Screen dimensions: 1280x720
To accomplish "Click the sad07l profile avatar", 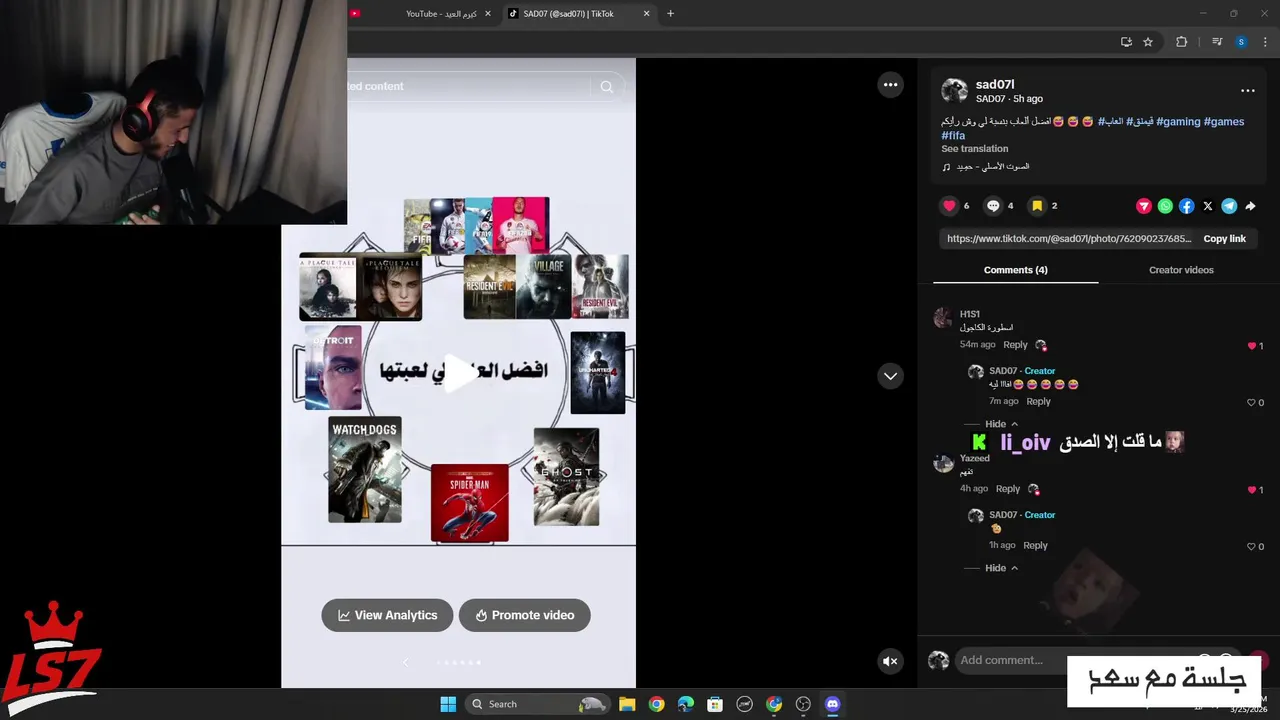I will [x=954, y=91].
